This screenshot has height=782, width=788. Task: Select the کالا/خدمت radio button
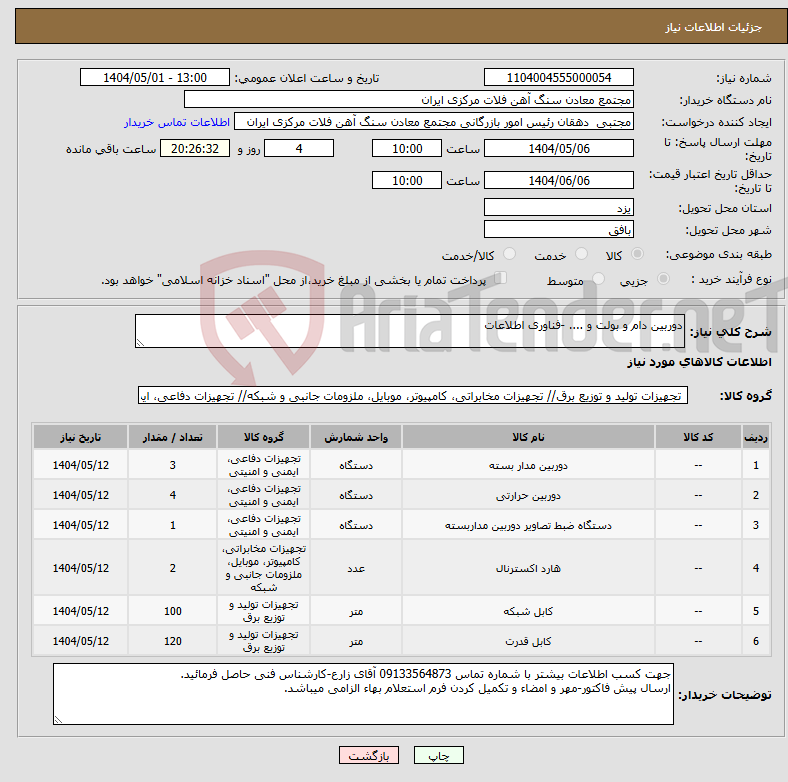click(510, 254)
